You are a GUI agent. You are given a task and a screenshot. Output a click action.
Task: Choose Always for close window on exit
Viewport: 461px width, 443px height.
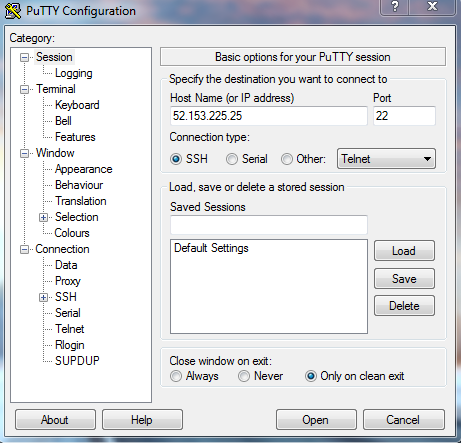(176, 376)
